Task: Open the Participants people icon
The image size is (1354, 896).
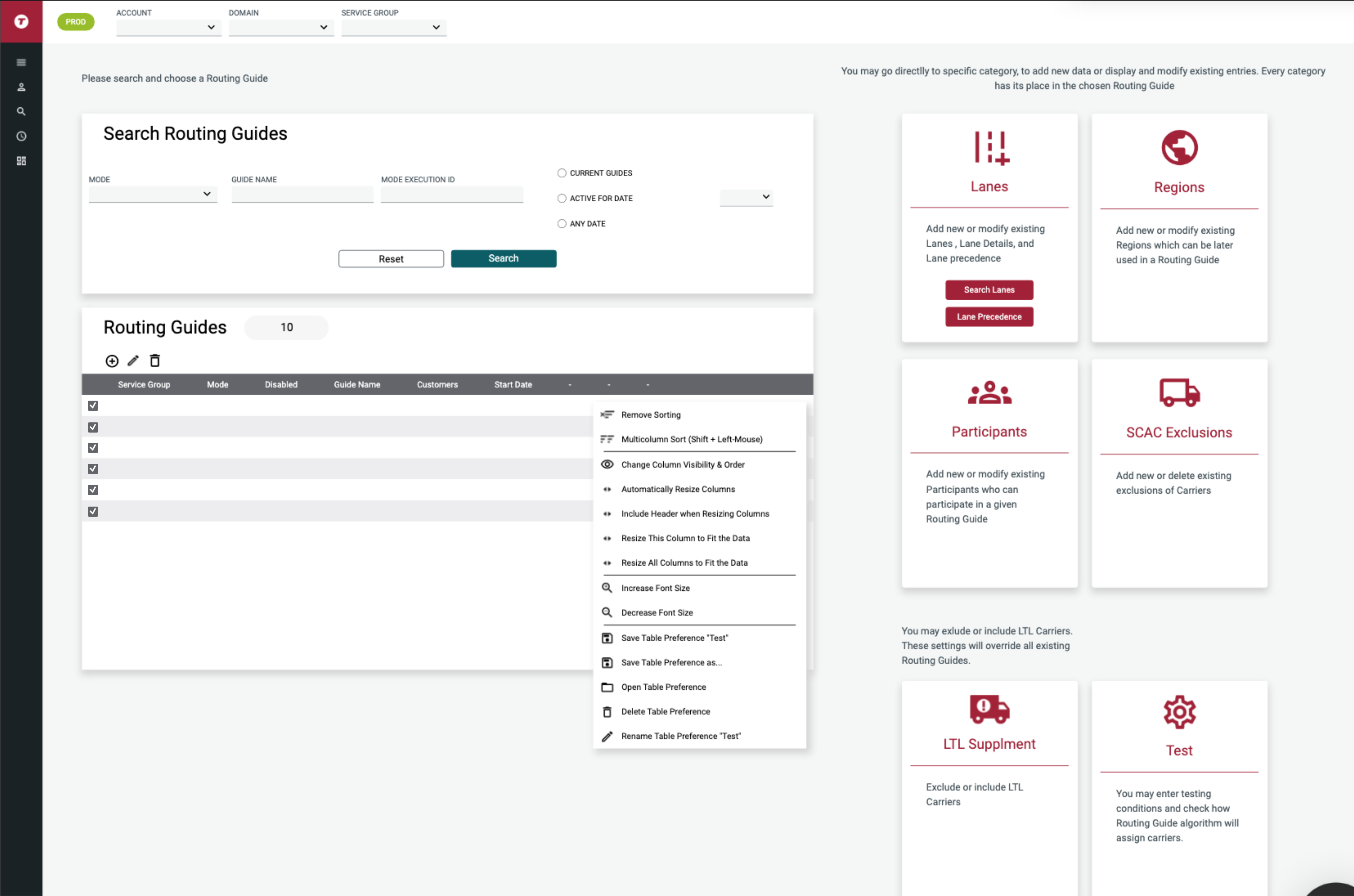Action: pos(989,393)
